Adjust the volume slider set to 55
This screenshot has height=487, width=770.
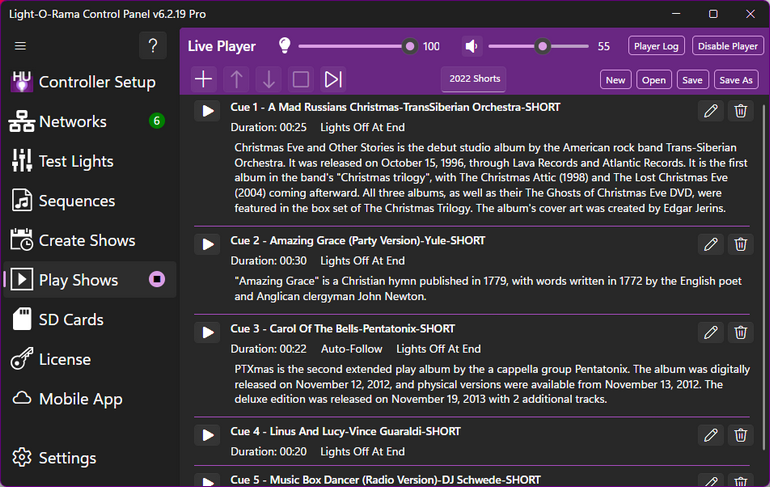click(538, 46)
